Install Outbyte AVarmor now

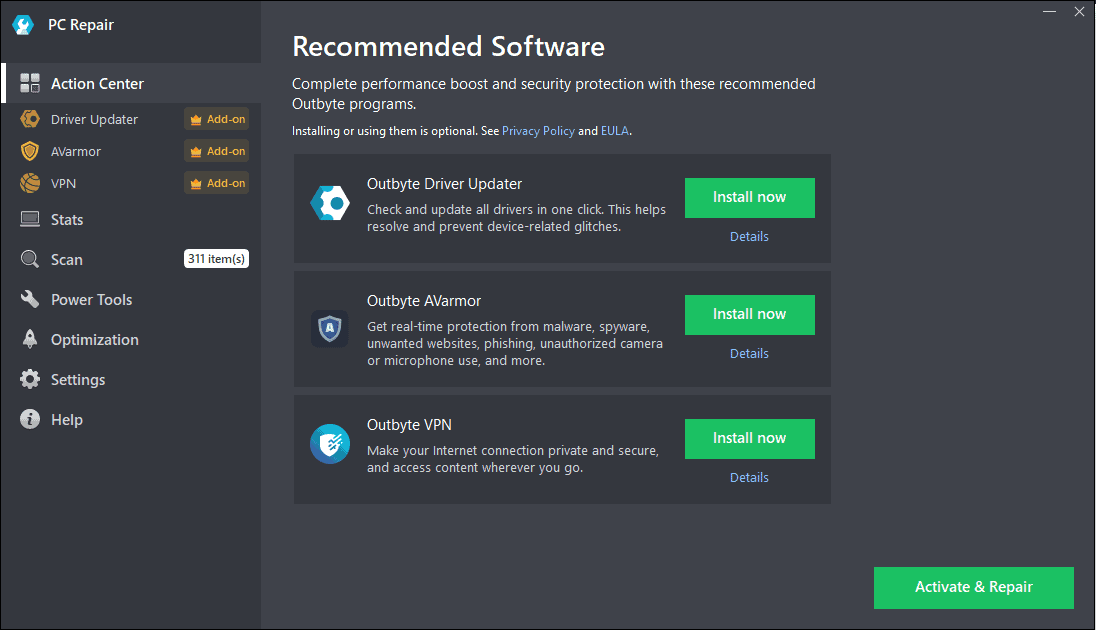point(749,315)
